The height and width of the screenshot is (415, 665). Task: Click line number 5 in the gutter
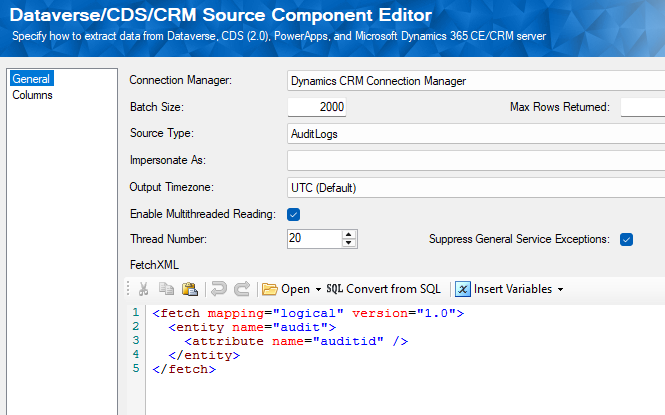136,368
